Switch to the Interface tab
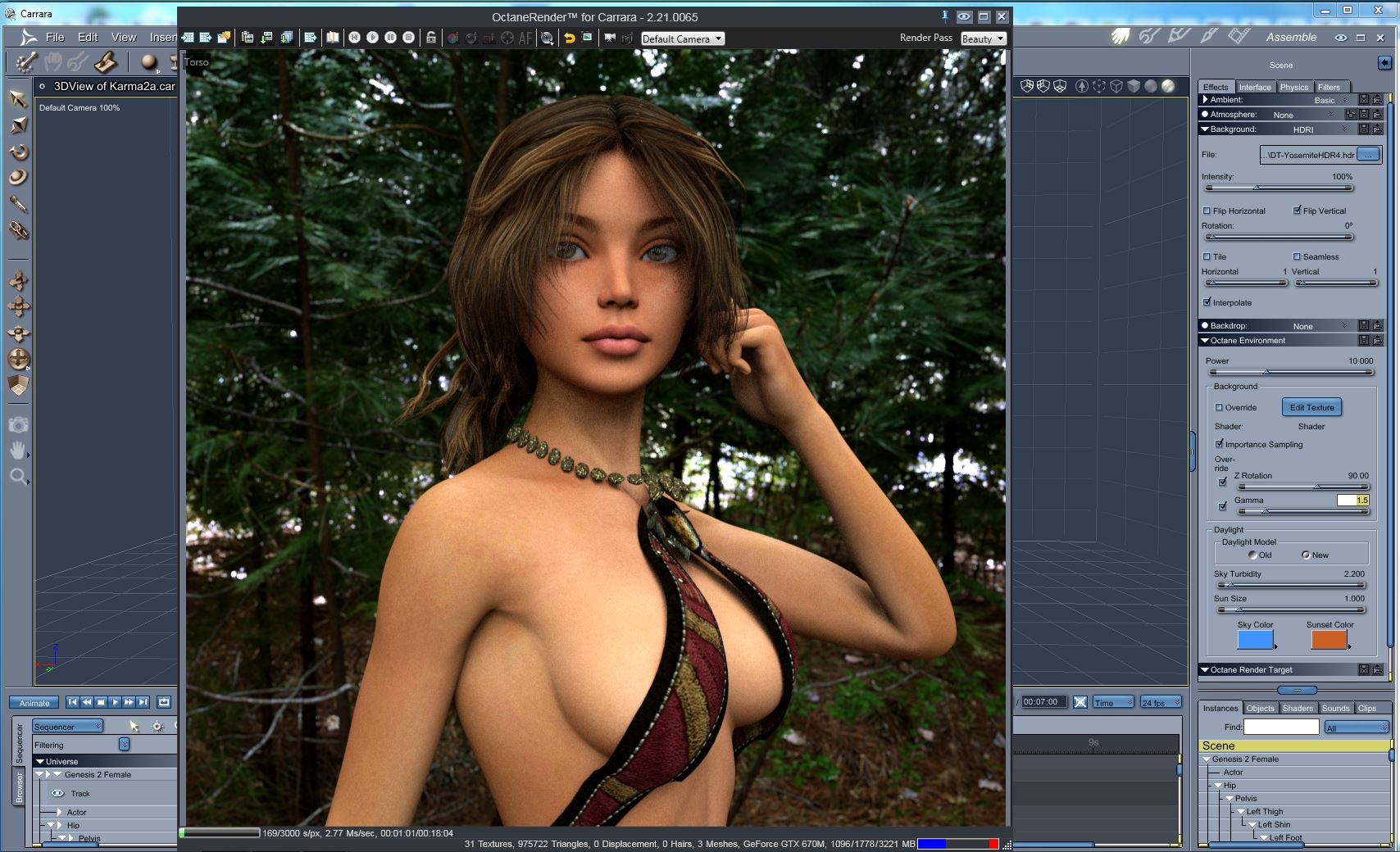This screenshot has height=852, width=1400. [x=1254, y=87]
